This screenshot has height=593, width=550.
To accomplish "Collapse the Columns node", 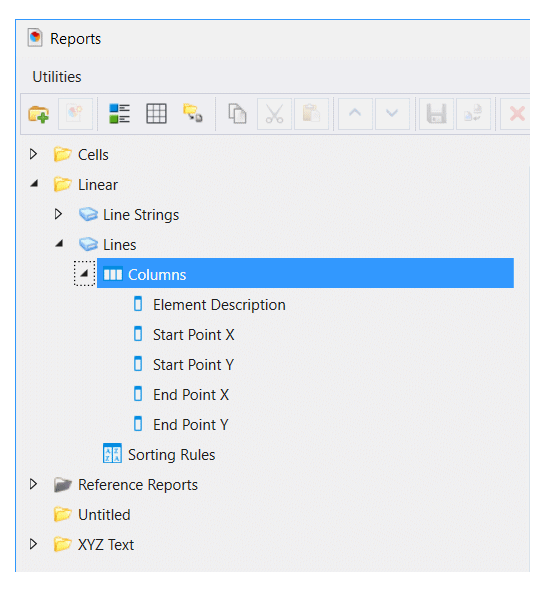I will tap(84, 273).
